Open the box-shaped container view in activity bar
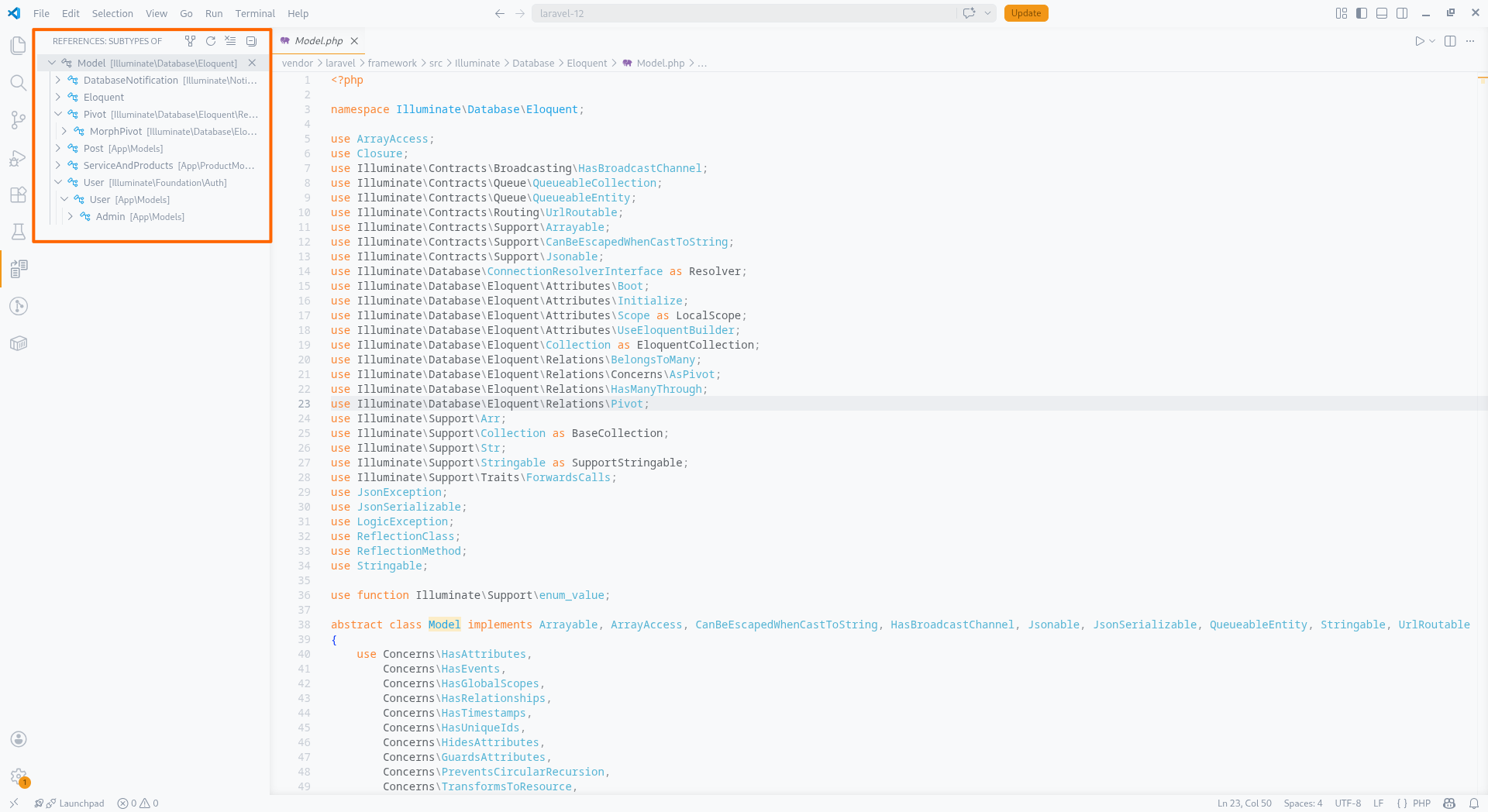Viewport: 1488px width, 812px height. click(19, 343)
